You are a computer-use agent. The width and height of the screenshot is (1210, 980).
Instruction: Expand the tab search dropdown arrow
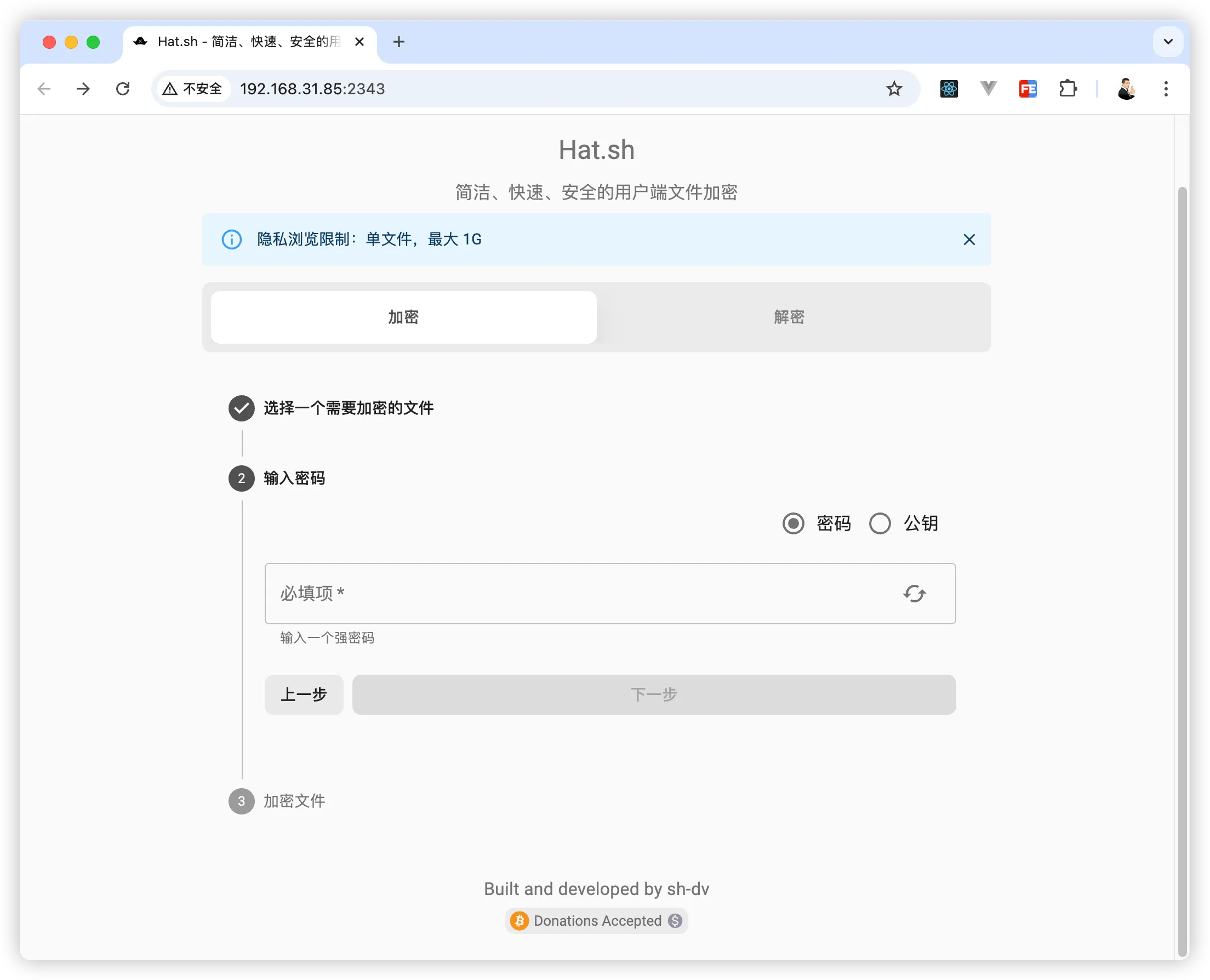(x=1168, y=42)
